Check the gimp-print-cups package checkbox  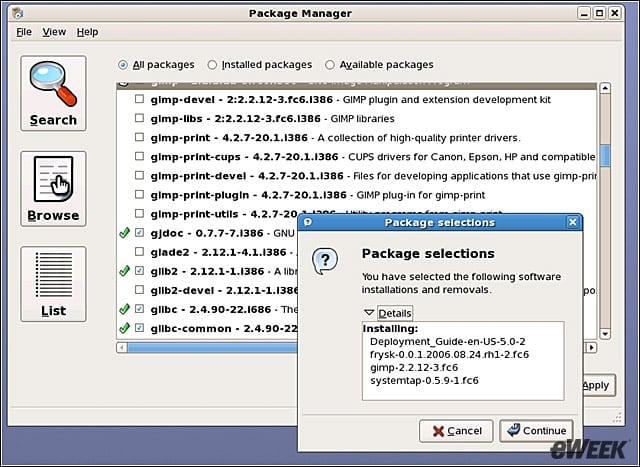[x=140, y=156]
